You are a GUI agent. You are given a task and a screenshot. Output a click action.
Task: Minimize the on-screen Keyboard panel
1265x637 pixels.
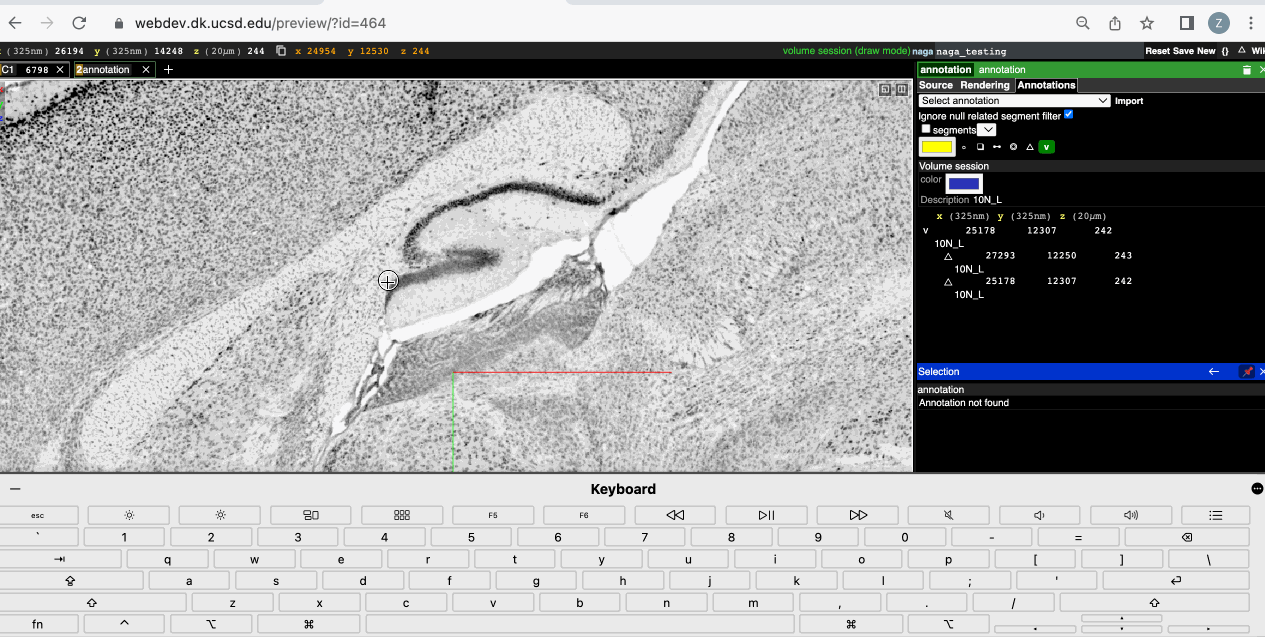coord(15,489)
